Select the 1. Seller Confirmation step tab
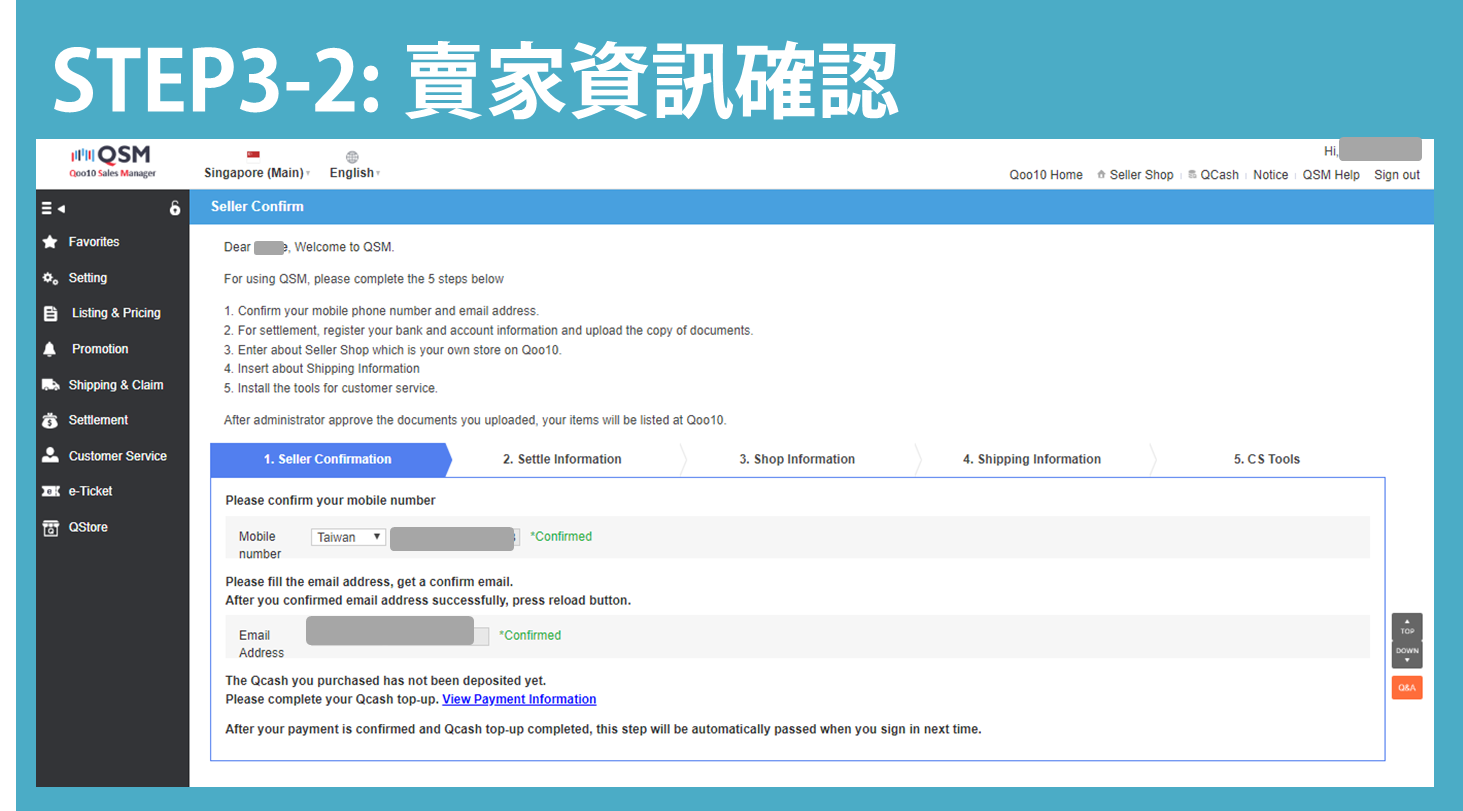This screenshot has width=1463, height=811. pyautogui.click(x=328, y=459)
